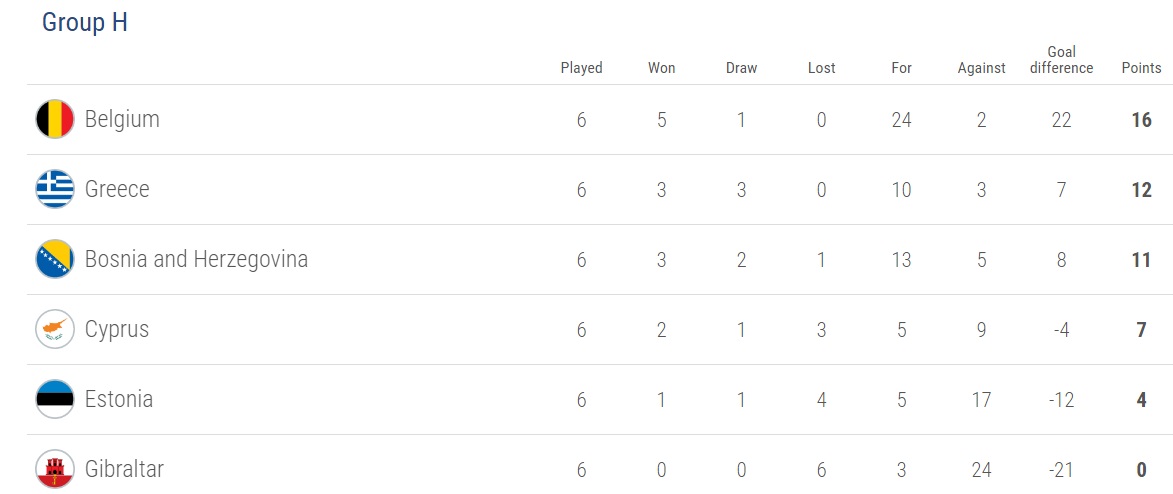The image size is (1173, 494).
Task: Click the Bosnia and Herzegovina flag icon
Action: (x=55, y=259)
